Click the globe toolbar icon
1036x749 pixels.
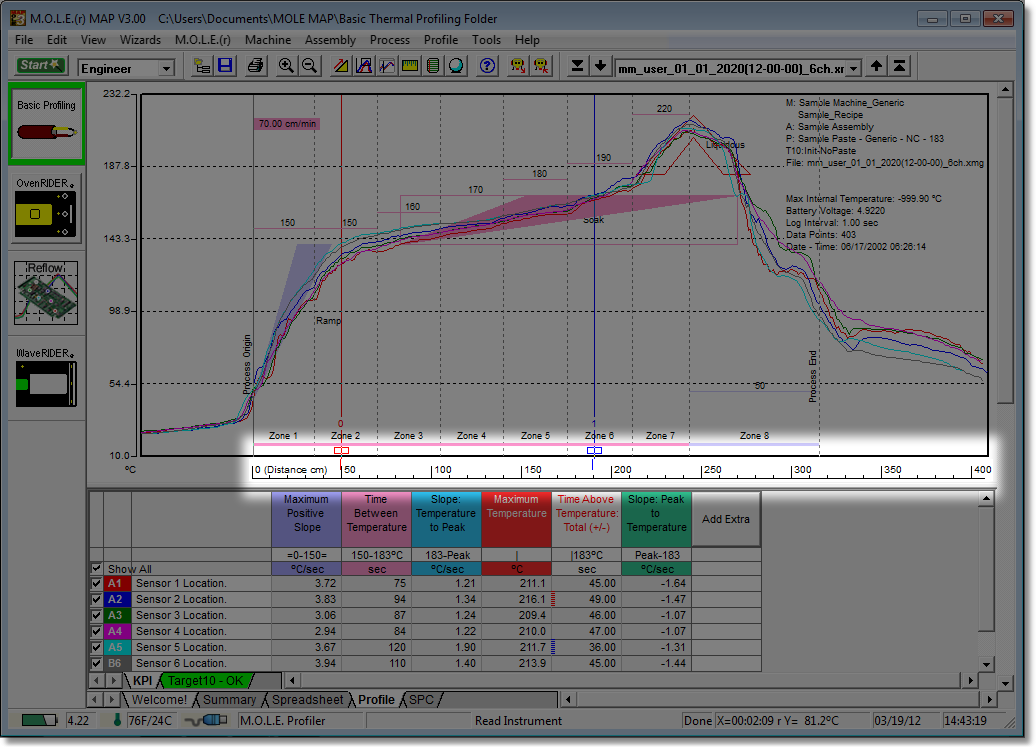(457, 66)
